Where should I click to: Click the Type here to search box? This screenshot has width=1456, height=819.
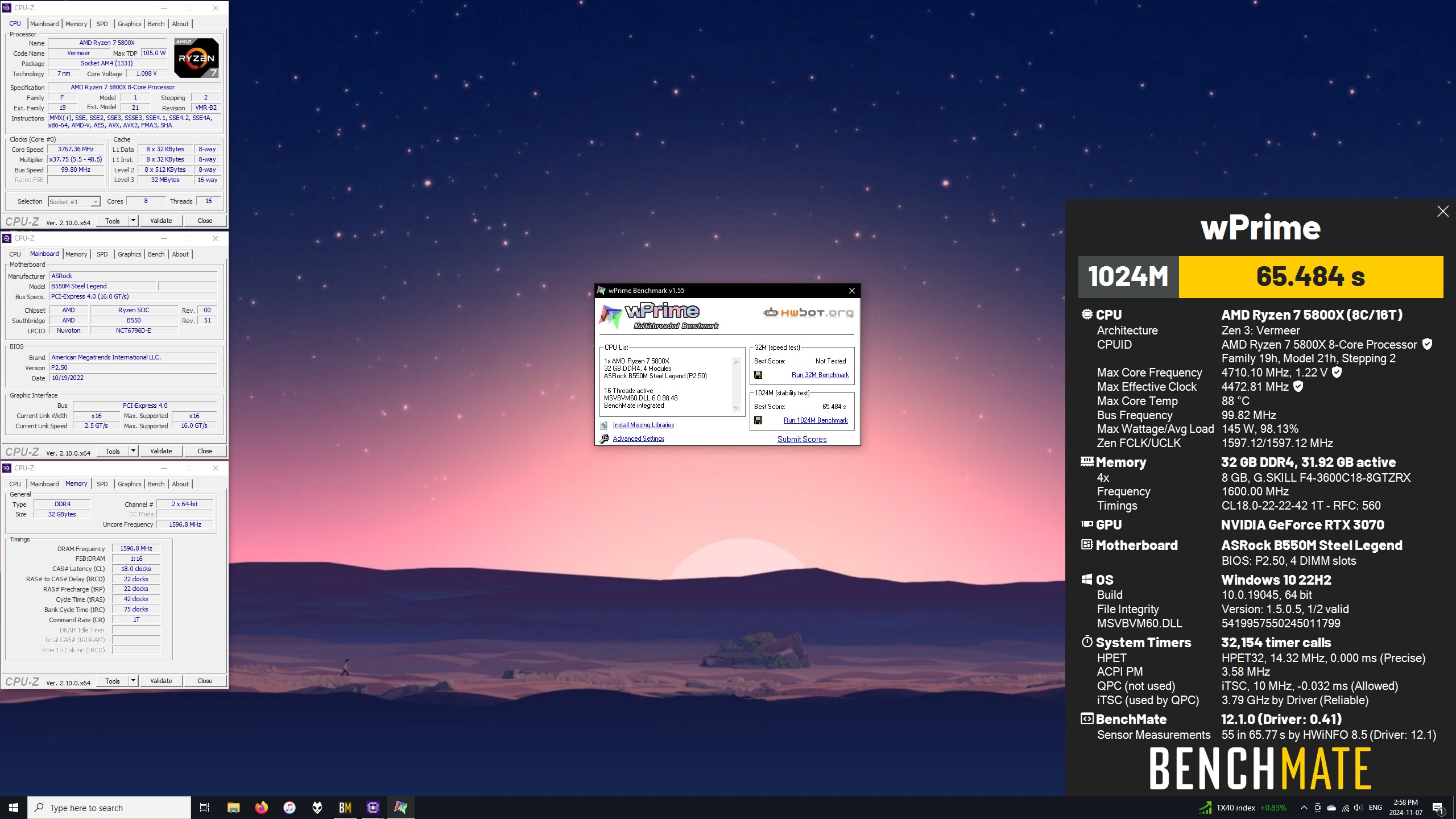109,808
